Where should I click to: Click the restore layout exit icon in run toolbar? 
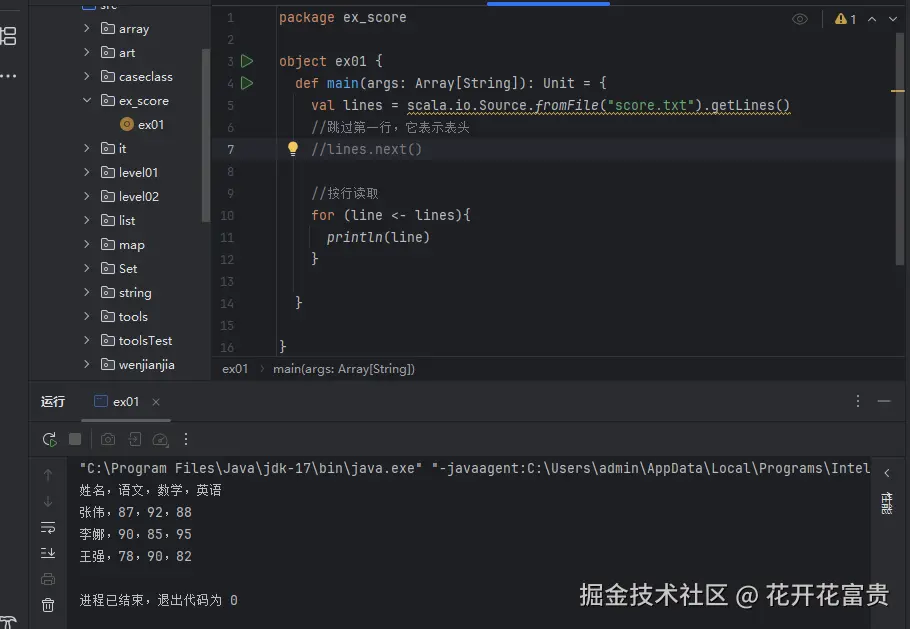(x=135, y=439)
